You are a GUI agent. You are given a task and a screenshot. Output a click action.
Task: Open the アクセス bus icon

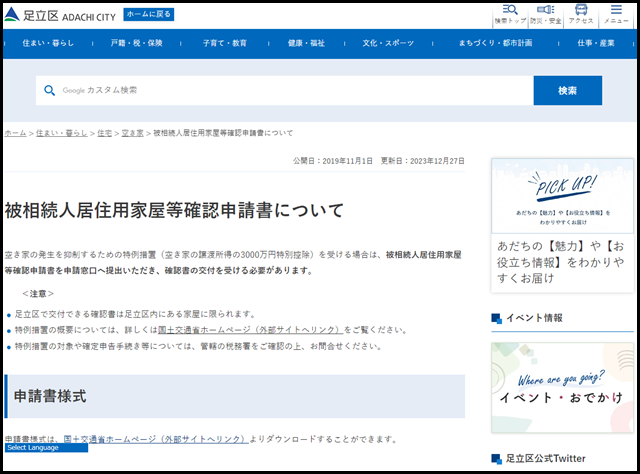[x=581, y=15]
